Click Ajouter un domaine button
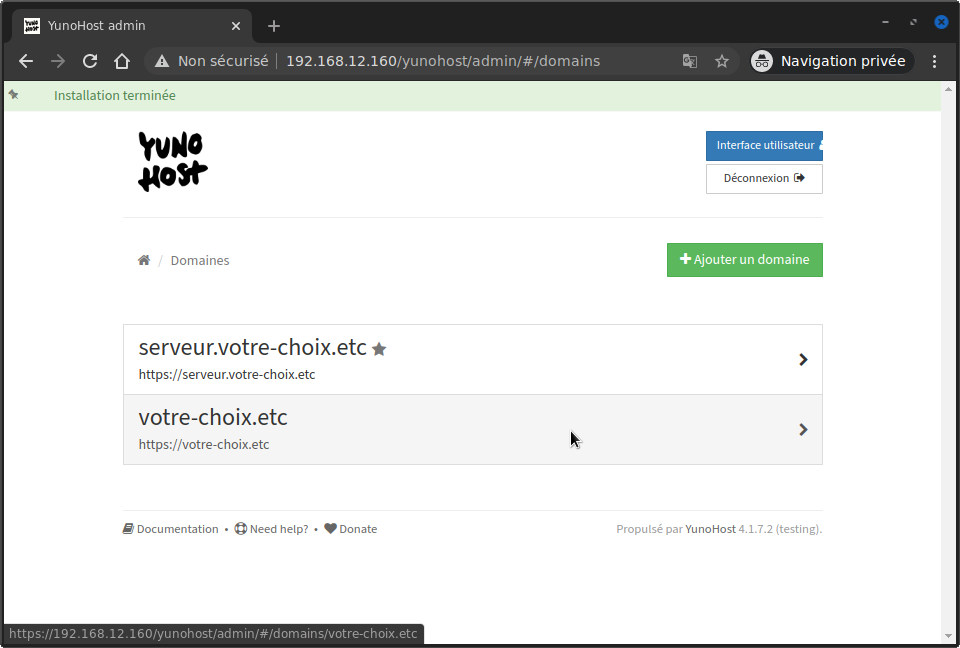 744,260
